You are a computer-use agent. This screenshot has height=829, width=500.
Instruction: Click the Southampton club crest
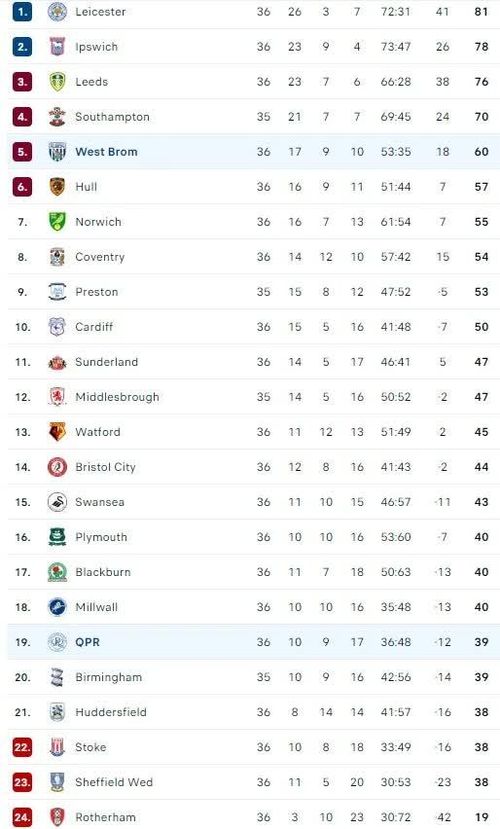pyautogui.click(x=57, y=116)
